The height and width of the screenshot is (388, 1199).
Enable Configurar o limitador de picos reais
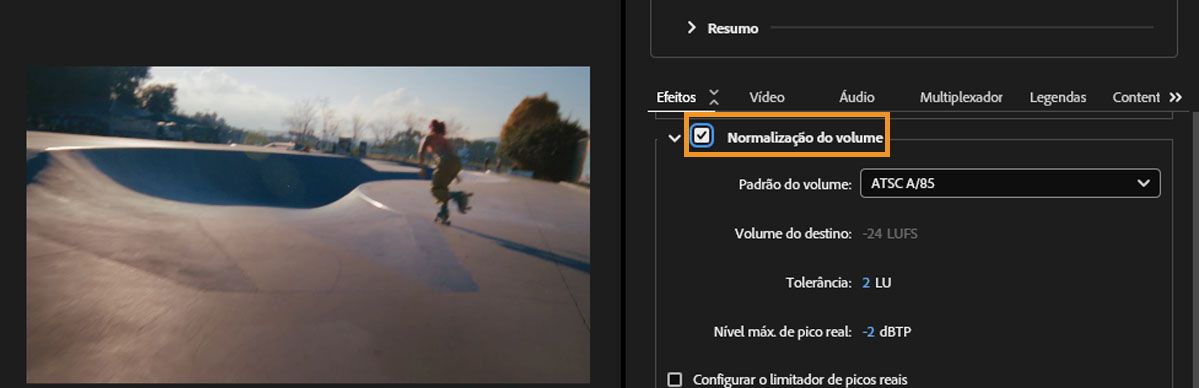[x=674, y=380]
